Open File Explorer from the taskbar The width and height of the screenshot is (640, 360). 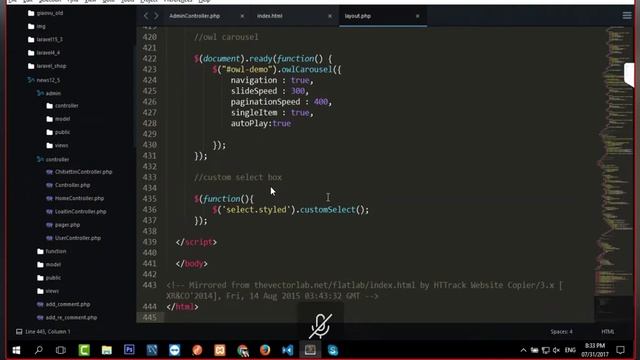click(x=107, y=350)
